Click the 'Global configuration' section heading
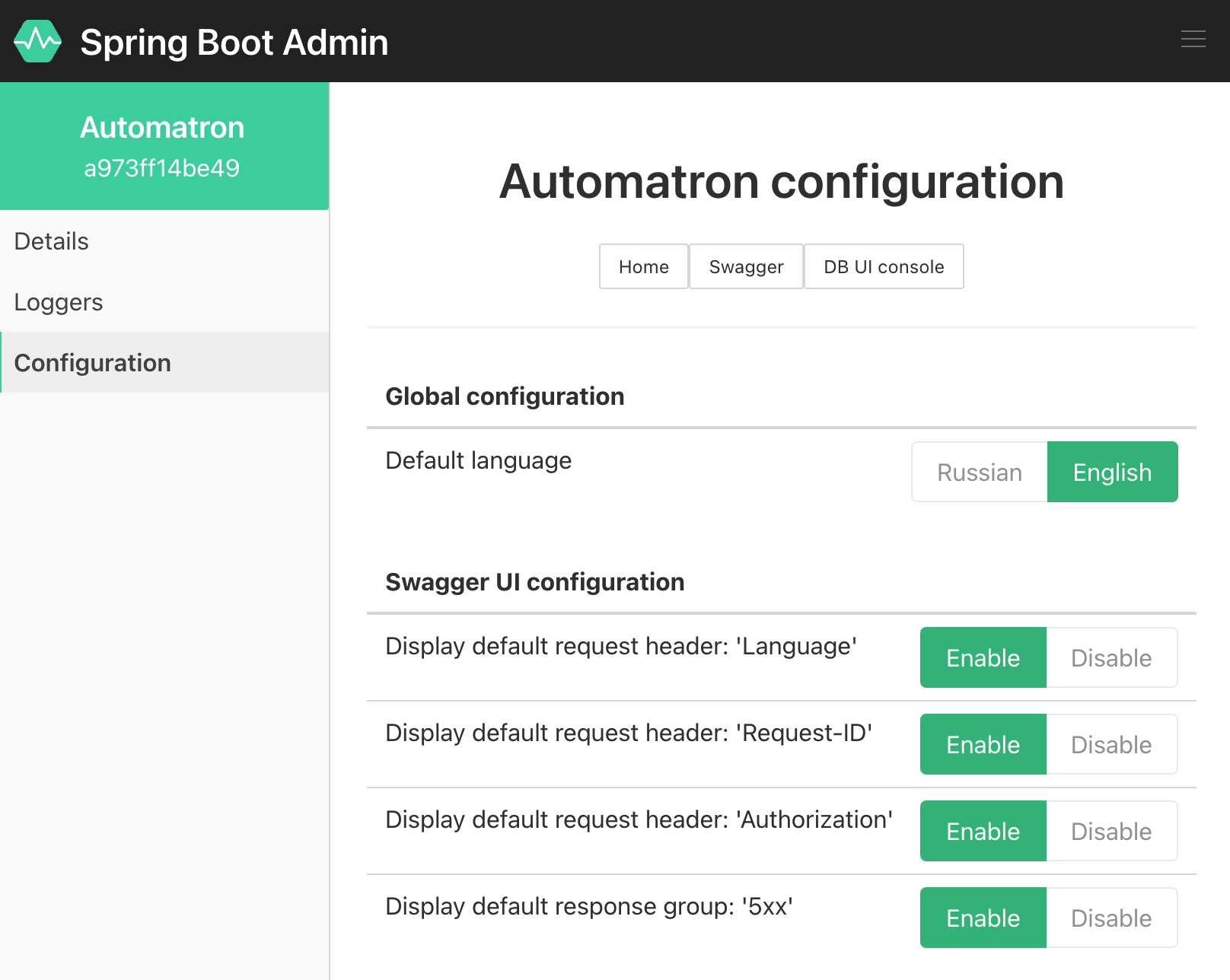This screenshot has width=1230, height=980. coord(505,396)
